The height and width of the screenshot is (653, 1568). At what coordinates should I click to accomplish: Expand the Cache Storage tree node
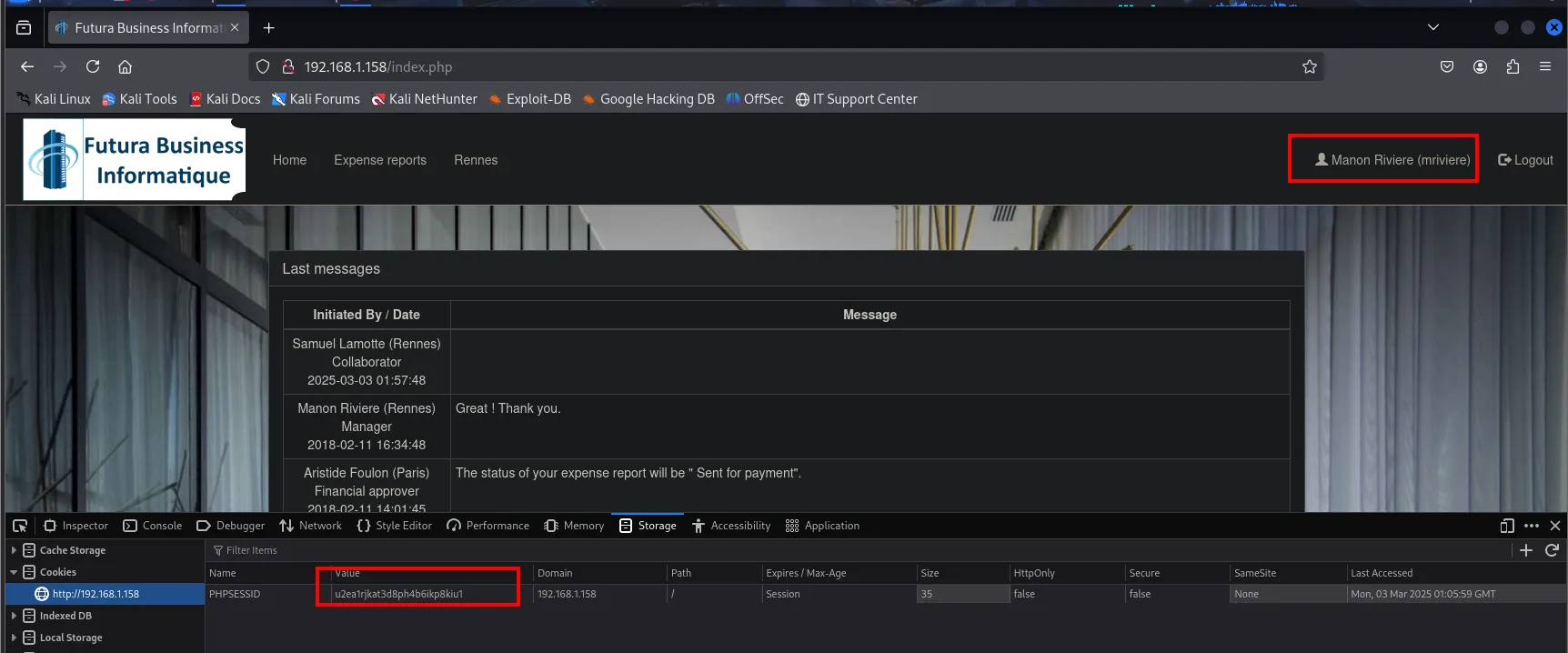14,550
